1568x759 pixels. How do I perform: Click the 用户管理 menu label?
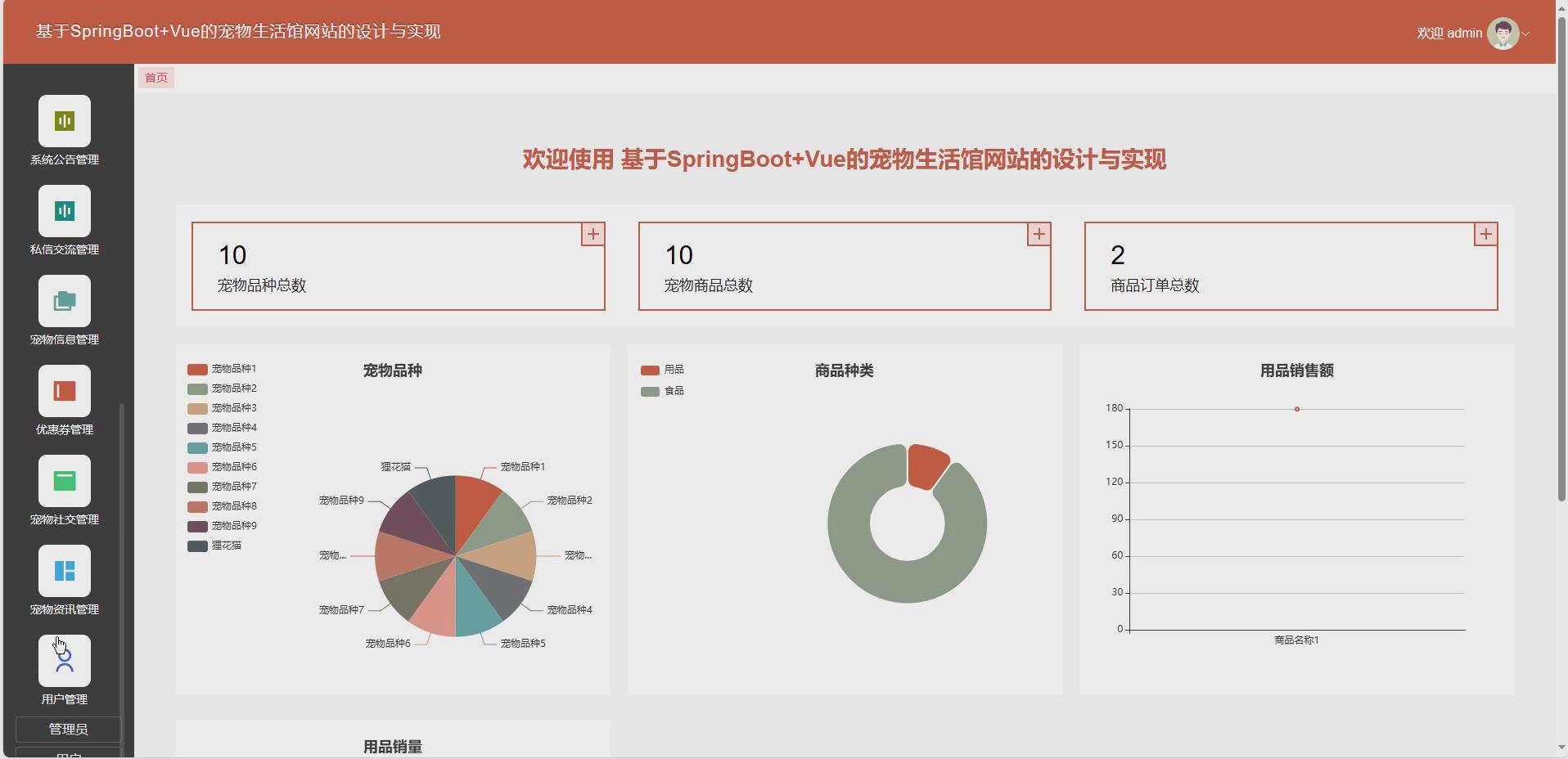click(x=65, y=699)
